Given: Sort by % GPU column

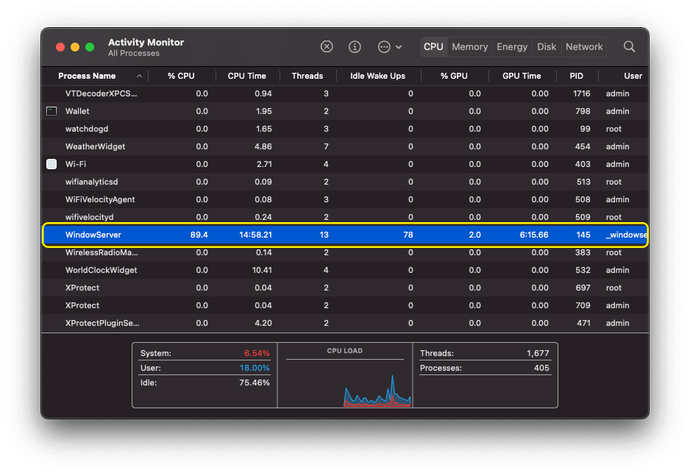Looking at the screenshot, I should pos(454,76).
